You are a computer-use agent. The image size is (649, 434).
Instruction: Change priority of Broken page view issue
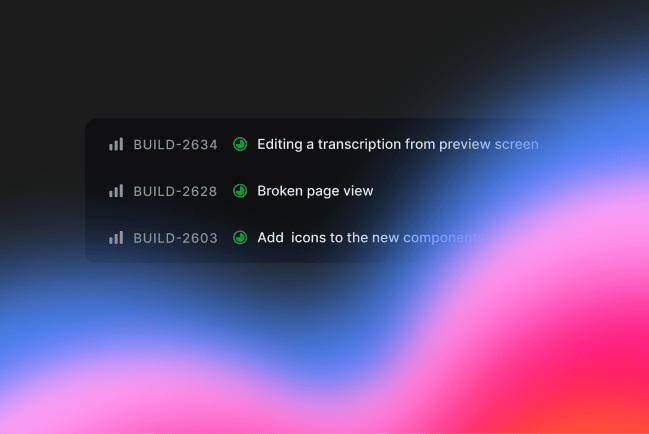(x=116, y=191)
